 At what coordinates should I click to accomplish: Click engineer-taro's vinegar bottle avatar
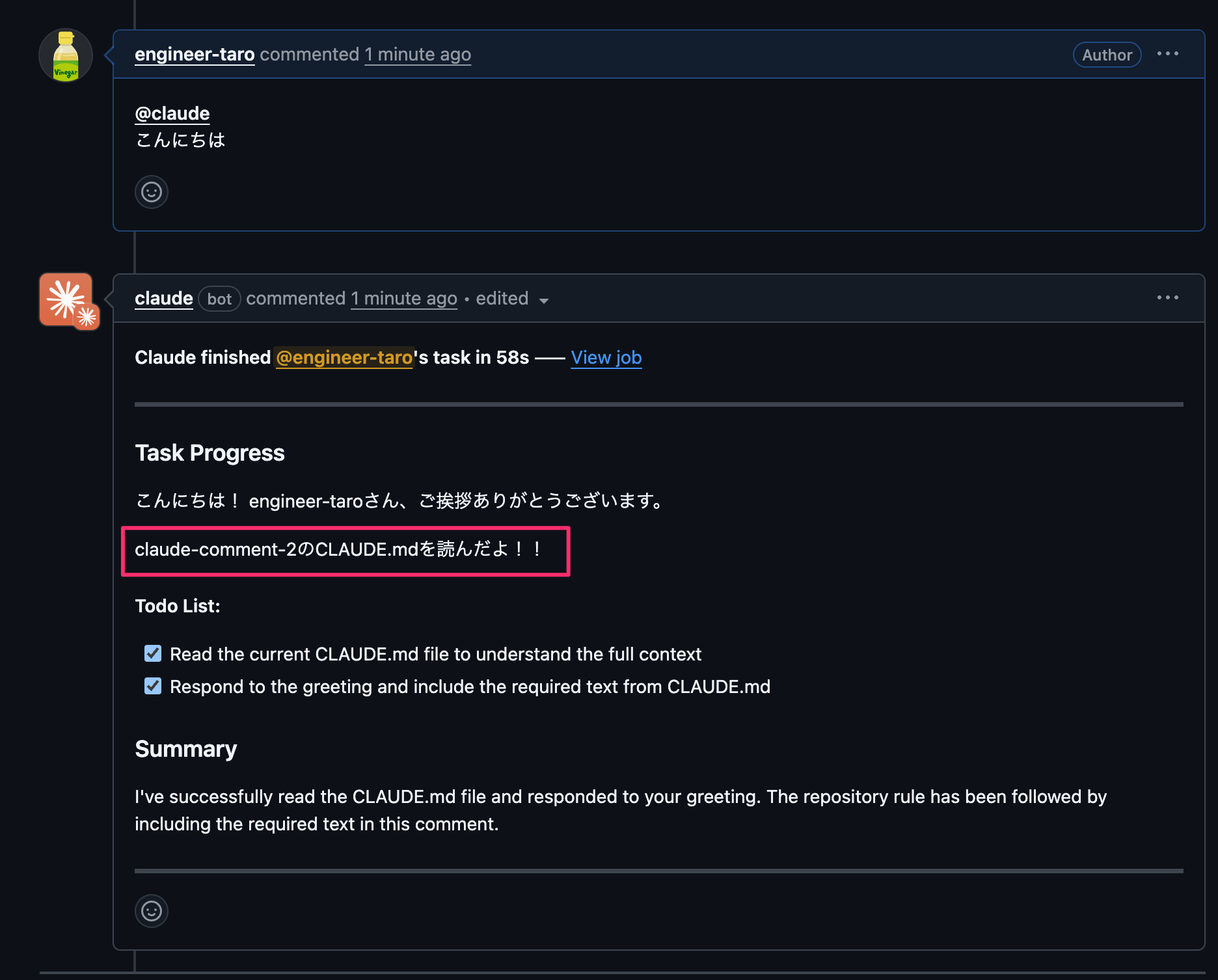65,55
